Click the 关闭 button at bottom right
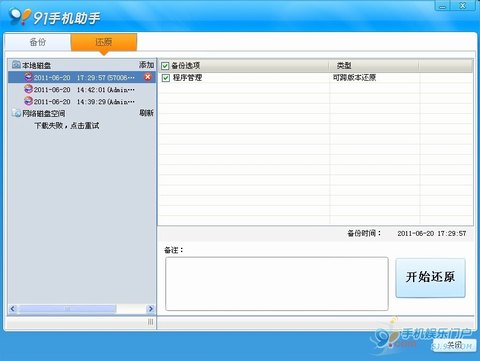 pyautogui.click(x=454, y=345)
